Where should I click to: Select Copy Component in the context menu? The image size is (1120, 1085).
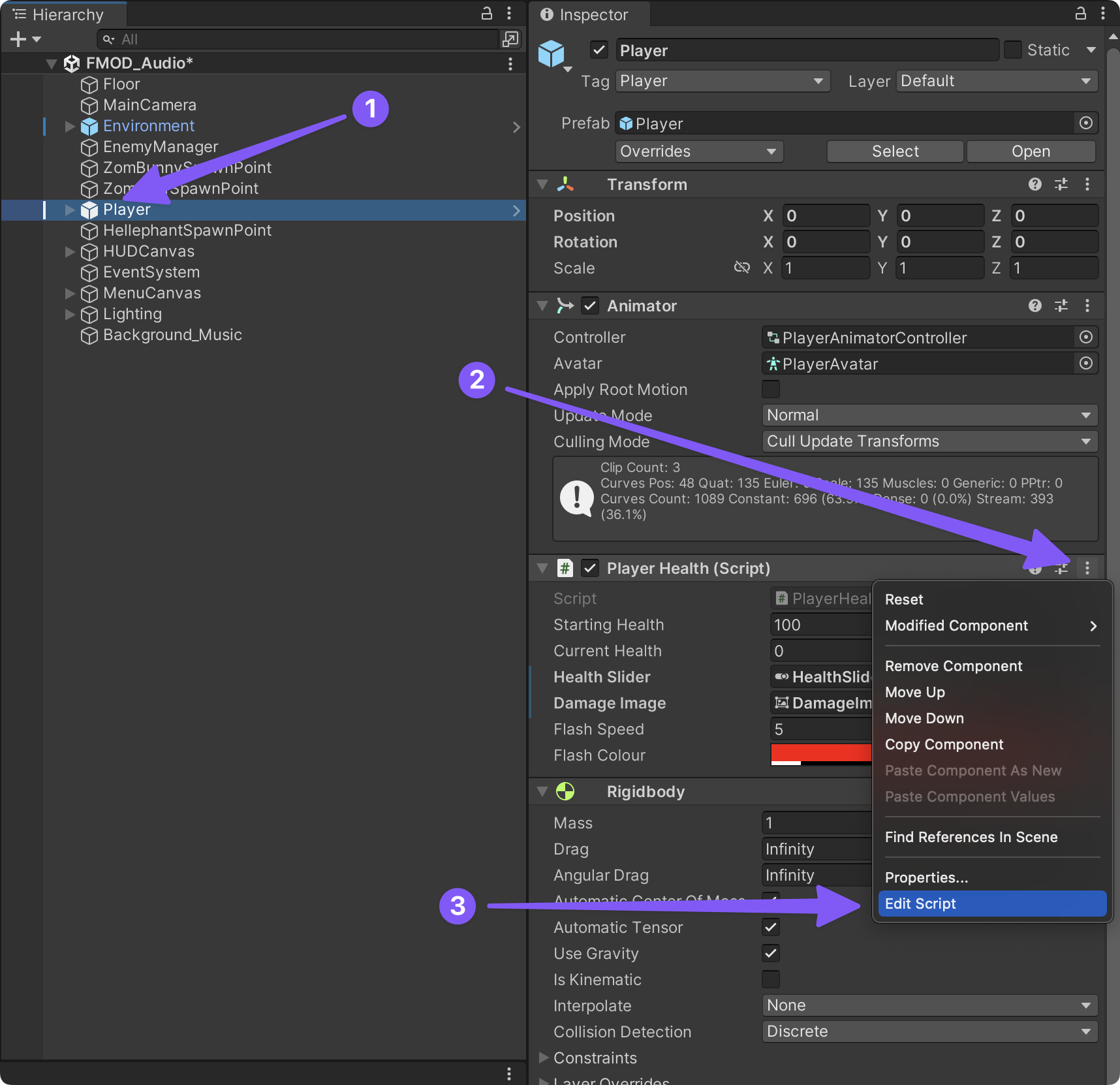tap(944, 744)
